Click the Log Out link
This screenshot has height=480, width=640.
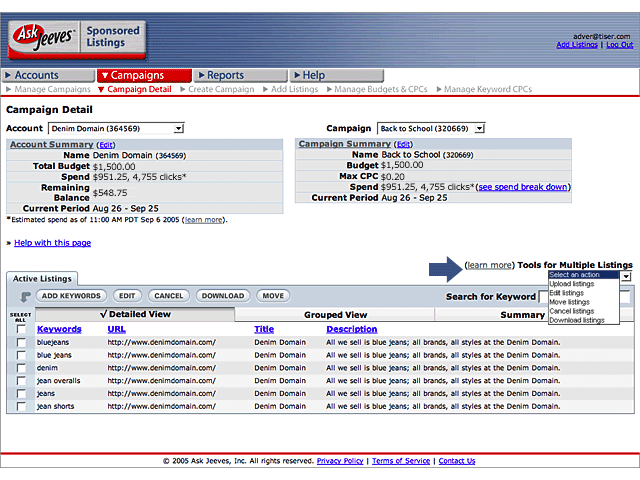(x=619, y=45)
